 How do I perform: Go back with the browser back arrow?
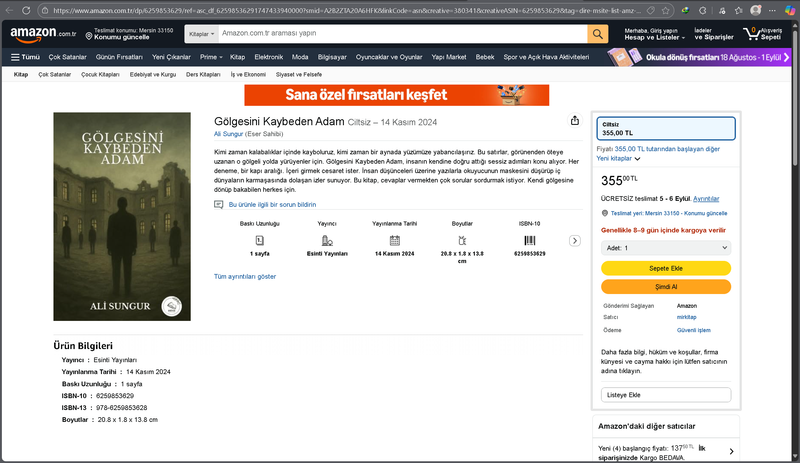10,10
